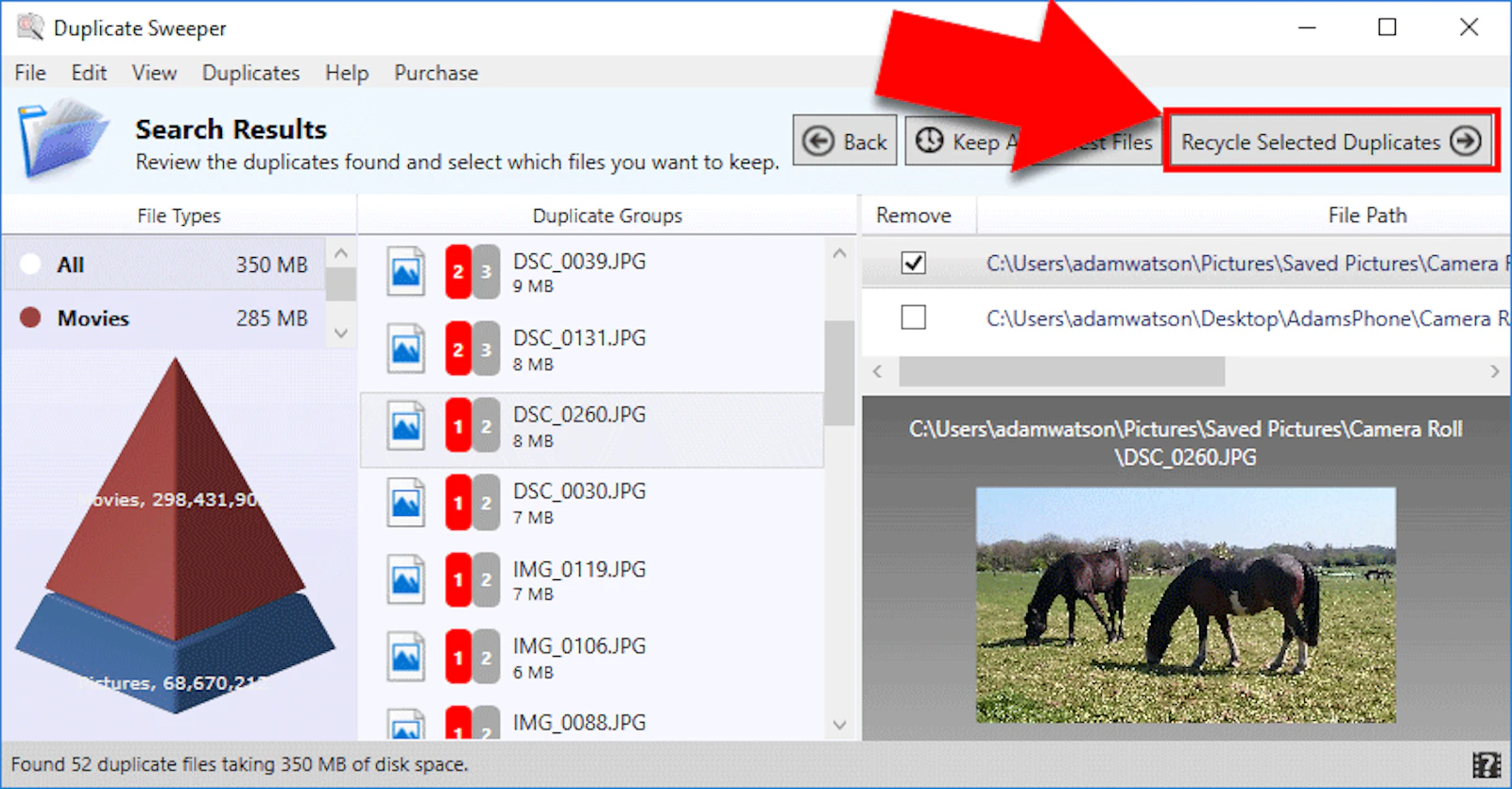Viewport: 1512px width, 789px height.
Task: Select DSC_0030.JPG duplicate group name
Action: [x=579, y=490]
